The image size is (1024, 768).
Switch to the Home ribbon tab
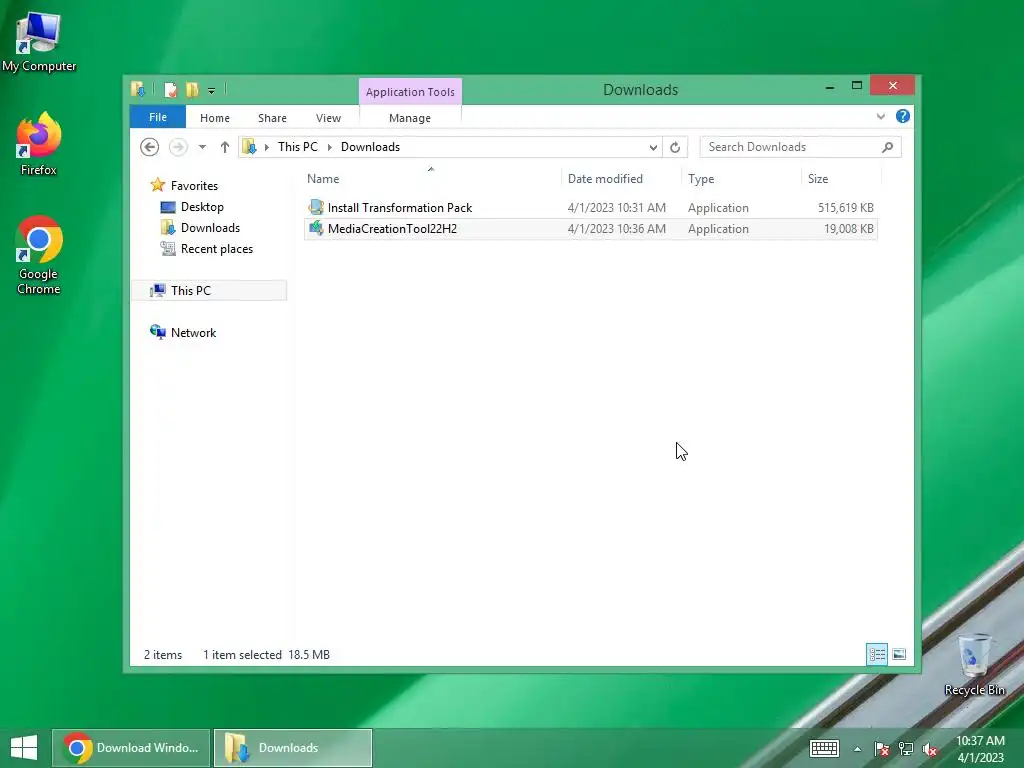coord(214,118)
